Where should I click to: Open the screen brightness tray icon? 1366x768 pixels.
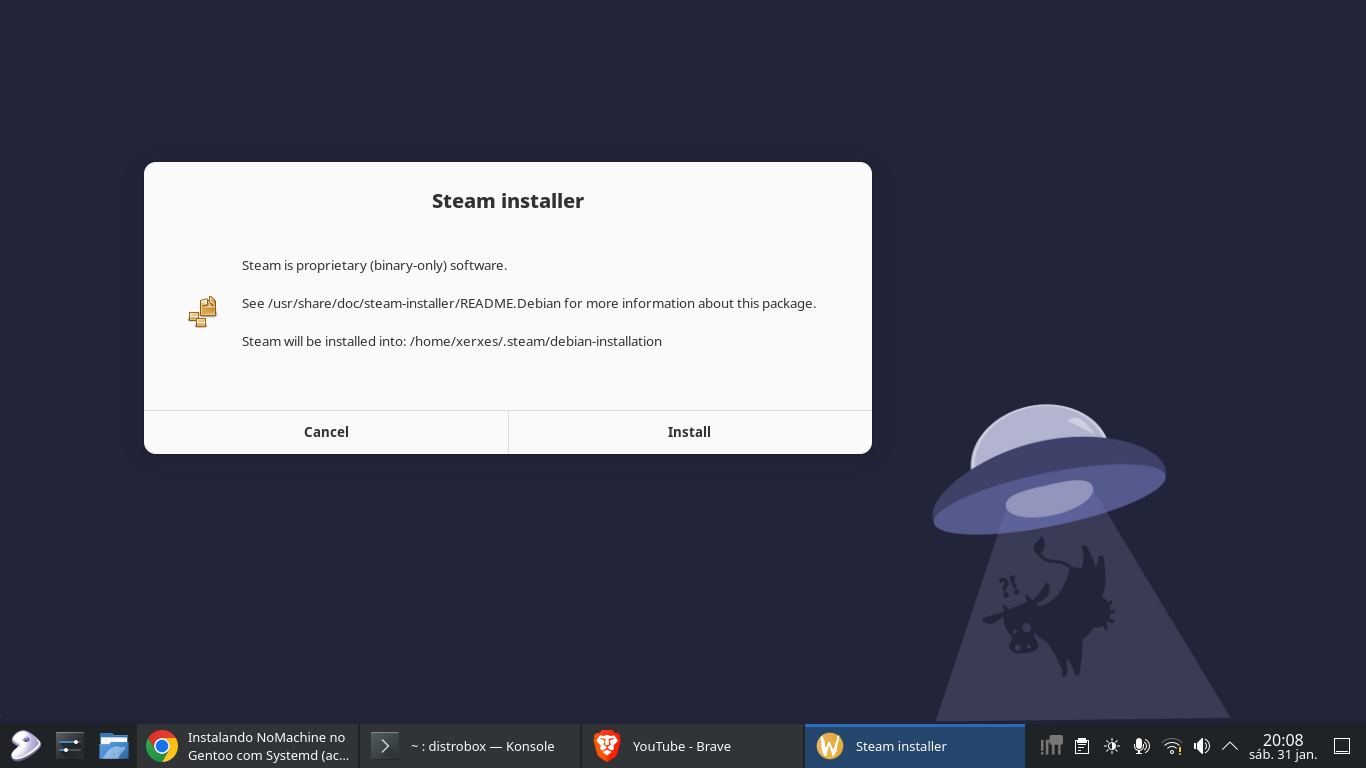point(1111,746)
